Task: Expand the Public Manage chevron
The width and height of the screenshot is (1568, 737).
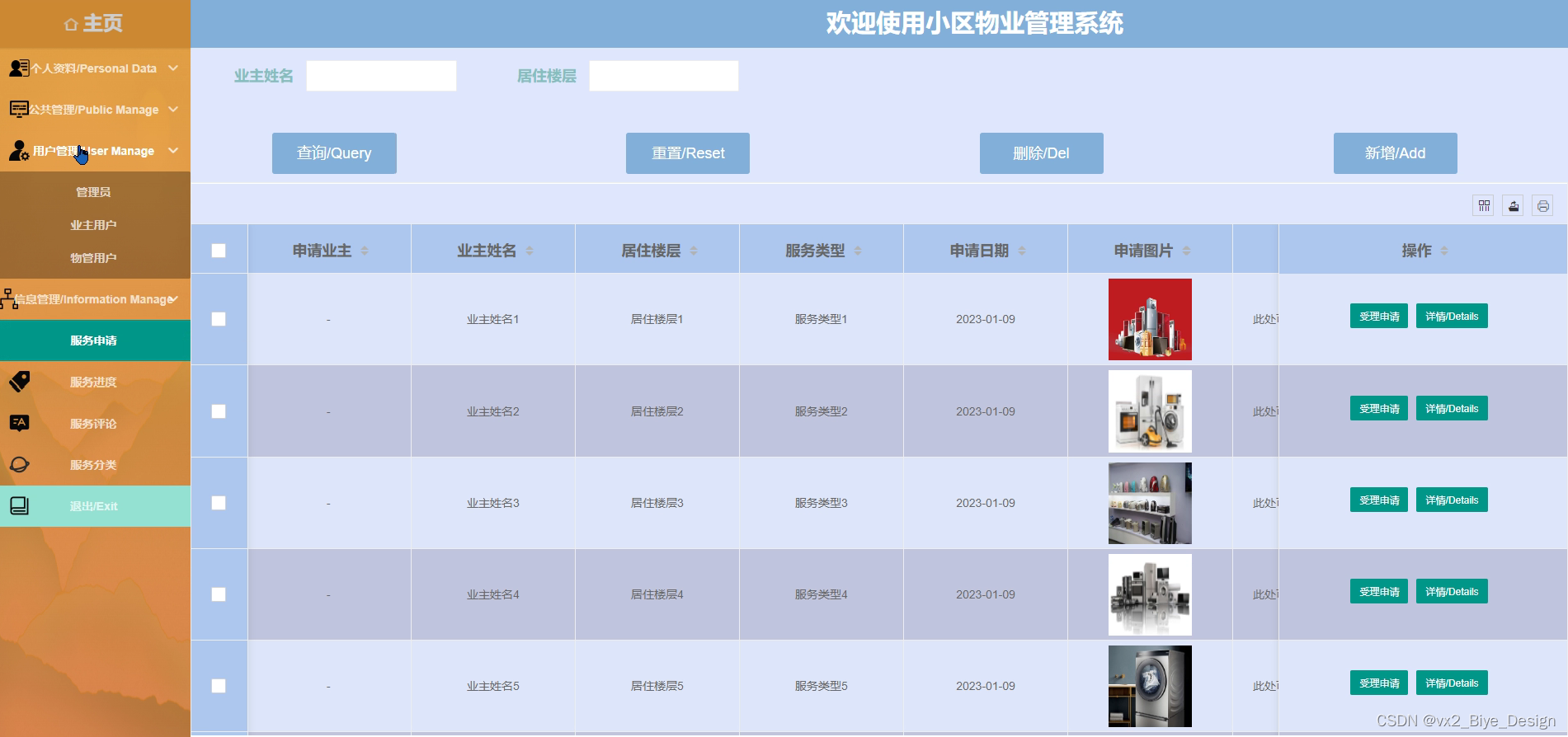Action: tap(173, 109)
